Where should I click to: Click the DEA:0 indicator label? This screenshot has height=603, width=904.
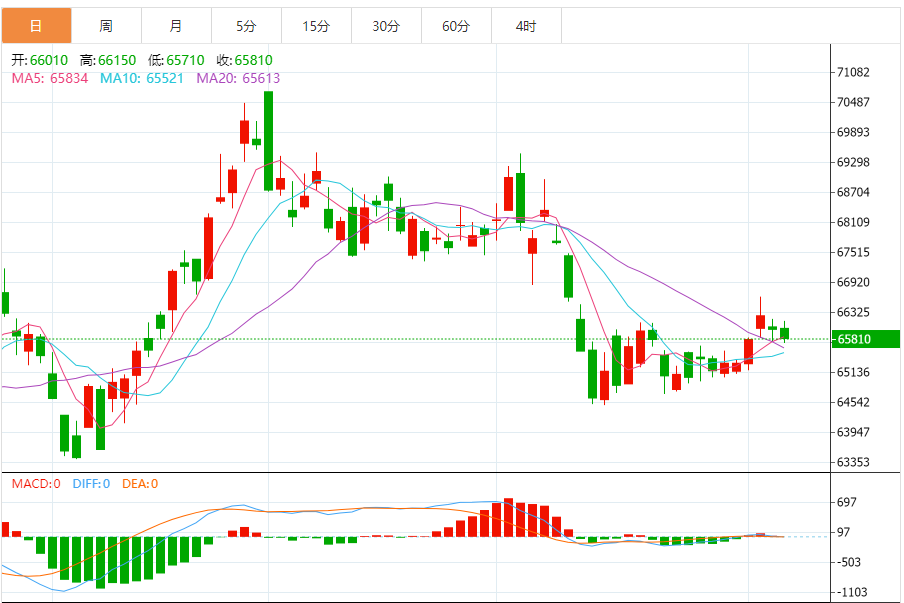pyautogui.click(x=140, y=484)
